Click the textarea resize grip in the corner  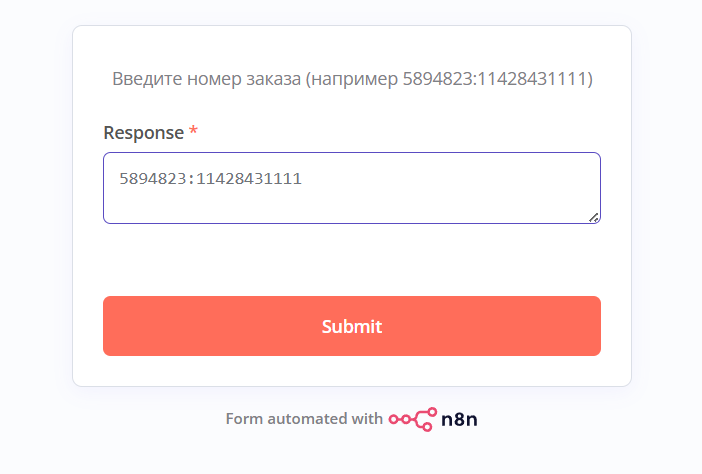coord(594,218)
